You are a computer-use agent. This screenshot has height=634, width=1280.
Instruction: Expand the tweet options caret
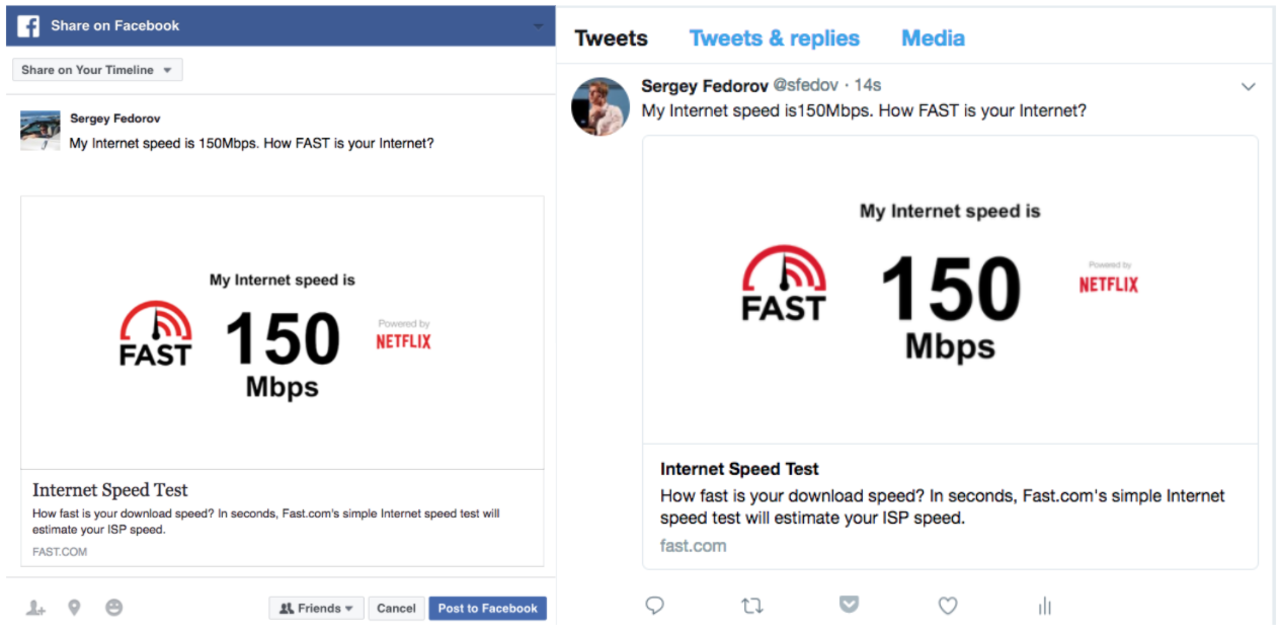(1248, 87)
